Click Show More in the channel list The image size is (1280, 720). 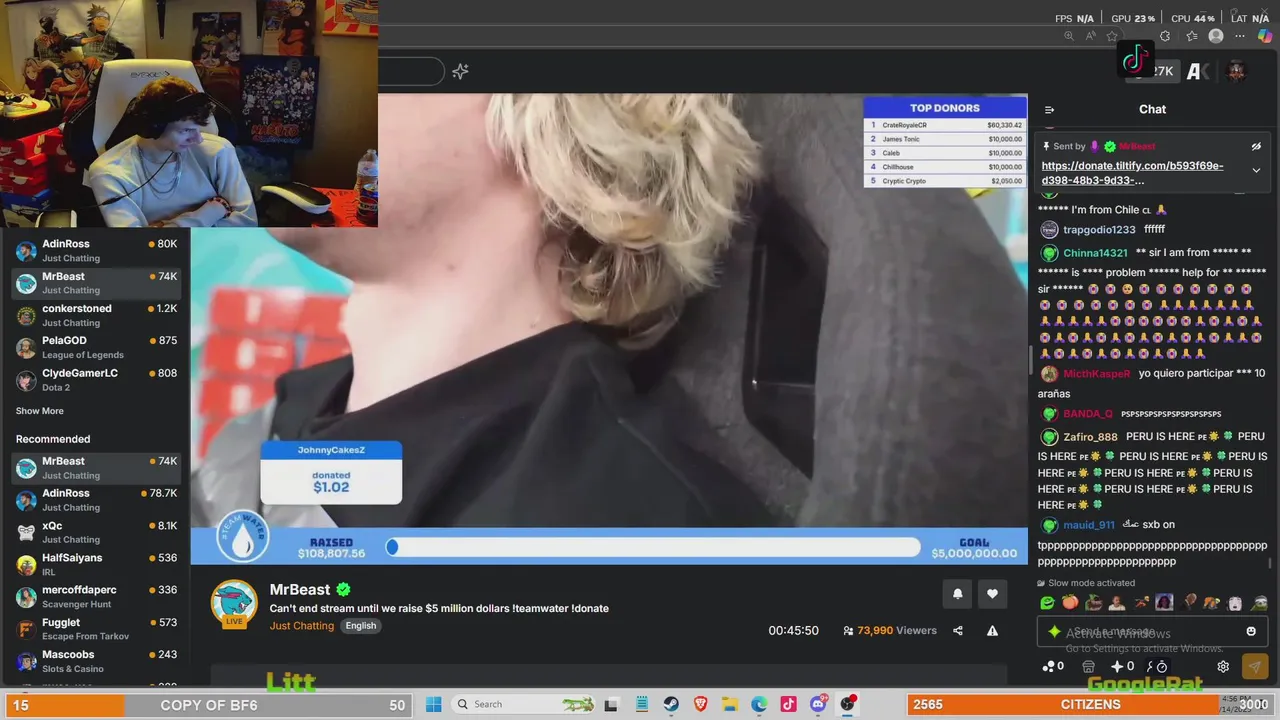(x=39, y=411)
